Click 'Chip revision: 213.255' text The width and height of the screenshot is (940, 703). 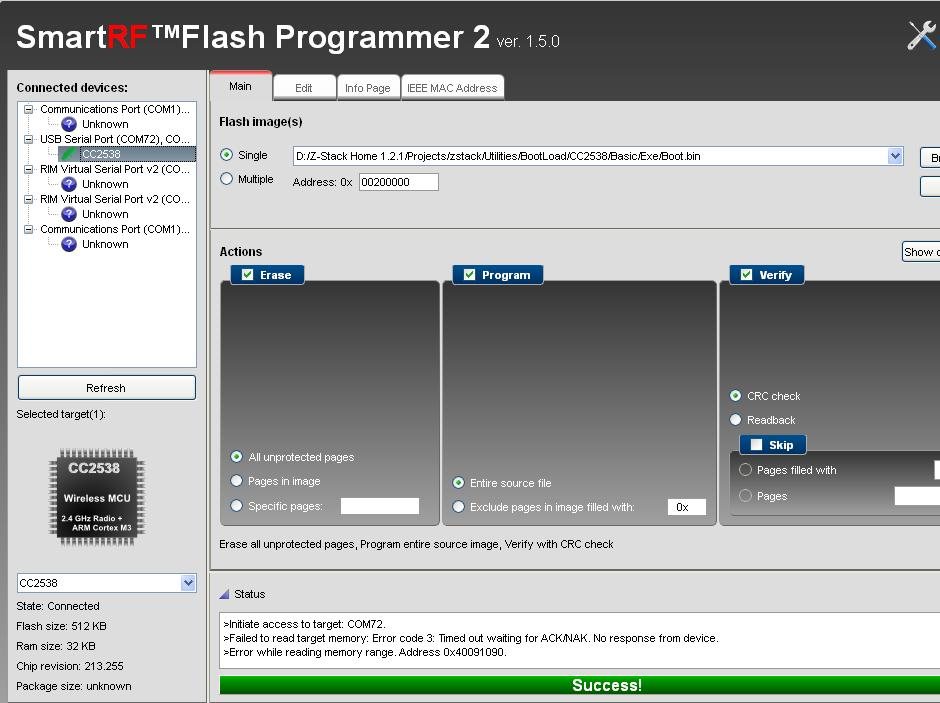[70, 666]
